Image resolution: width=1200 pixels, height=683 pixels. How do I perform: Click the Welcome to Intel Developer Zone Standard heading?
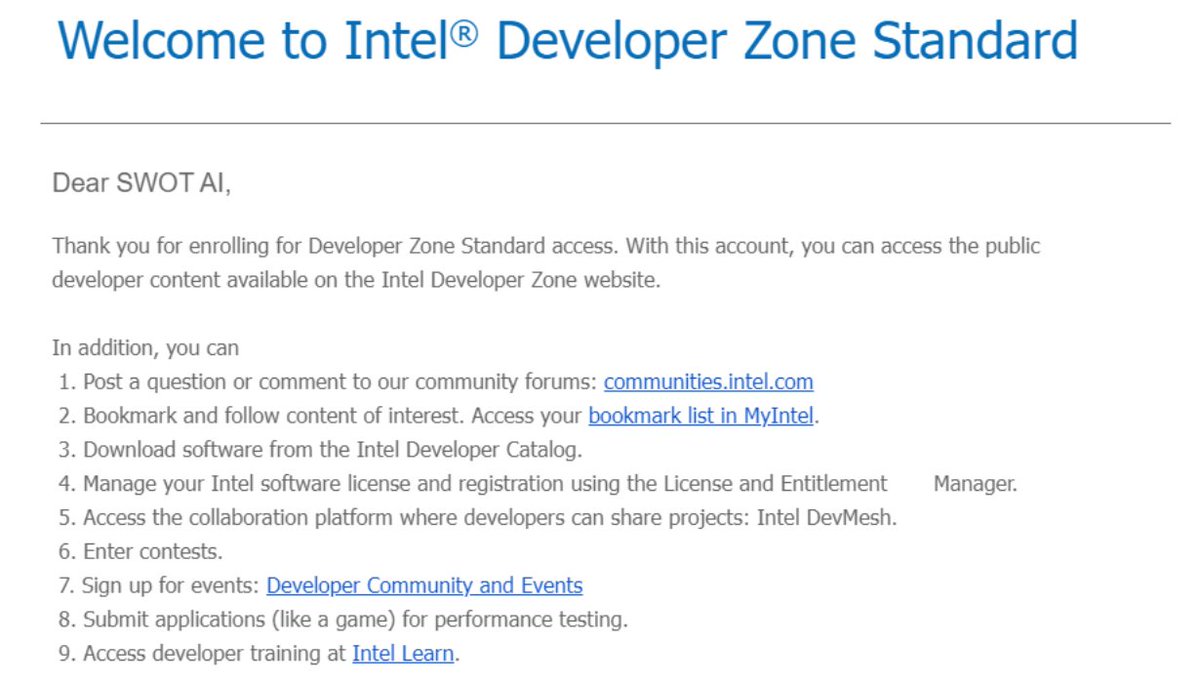pos(567,42)
